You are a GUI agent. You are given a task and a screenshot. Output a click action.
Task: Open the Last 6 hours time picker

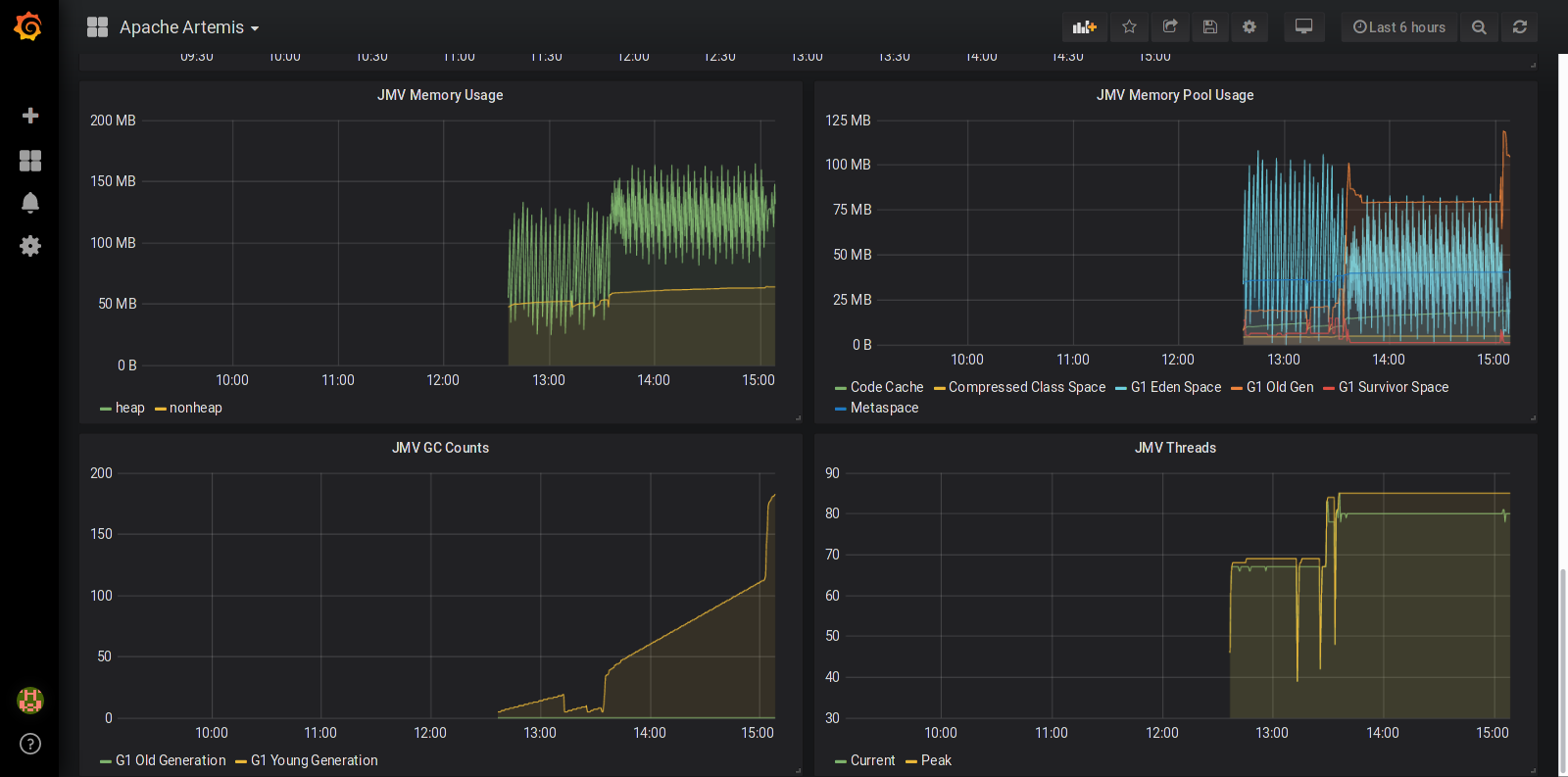click(x=1398, y=27)
